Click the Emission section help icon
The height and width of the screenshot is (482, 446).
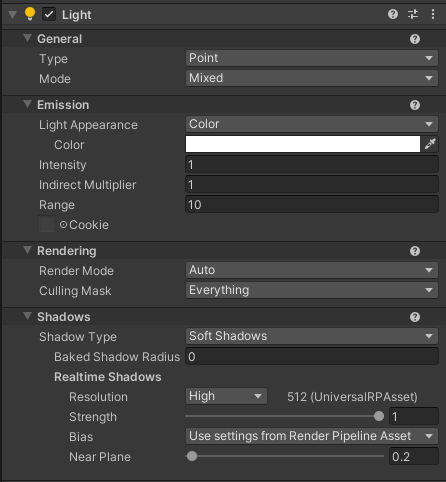(415, 105)
